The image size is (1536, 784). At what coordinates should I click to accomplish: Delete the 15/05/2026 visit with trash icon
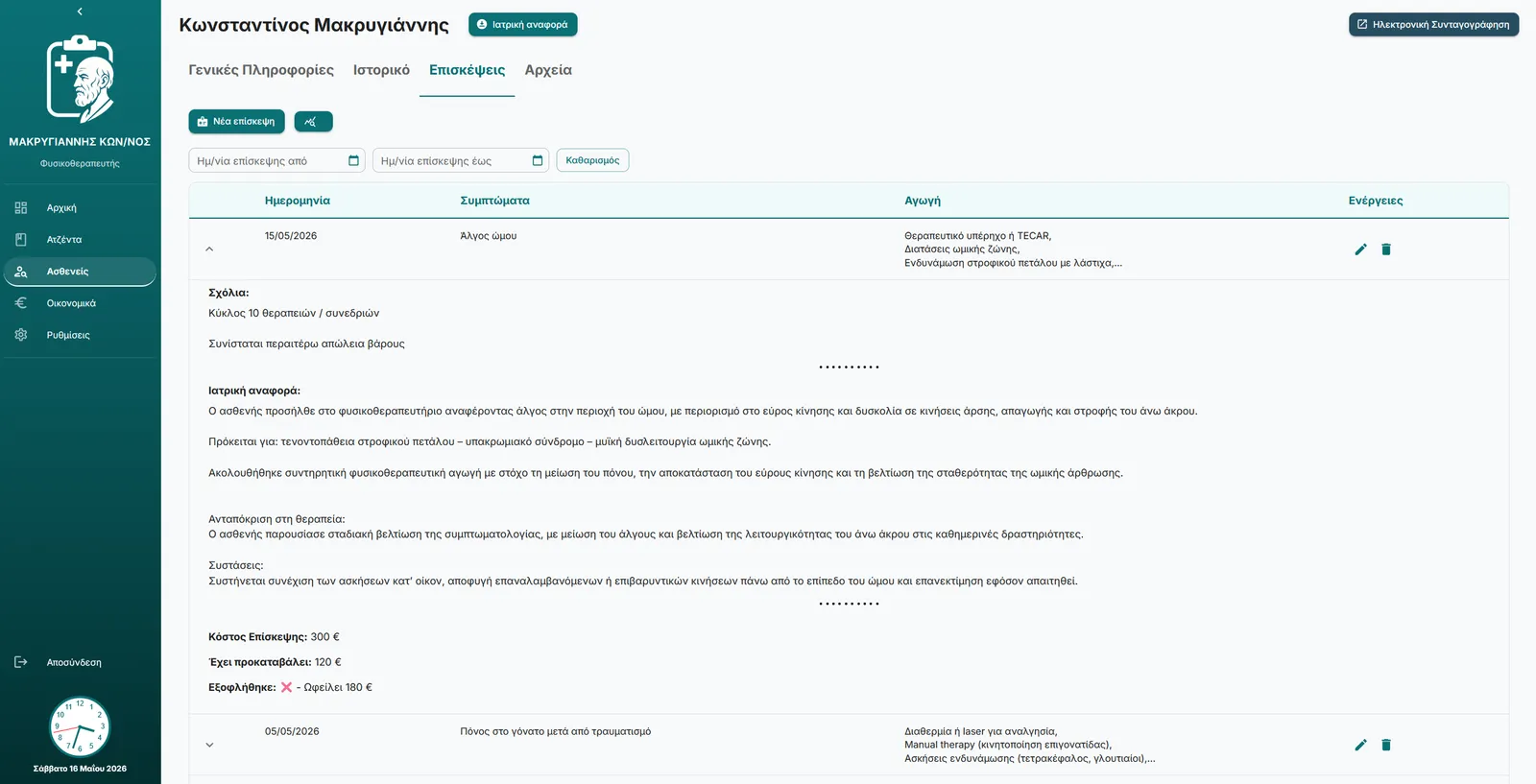[x=1386, y=249]
